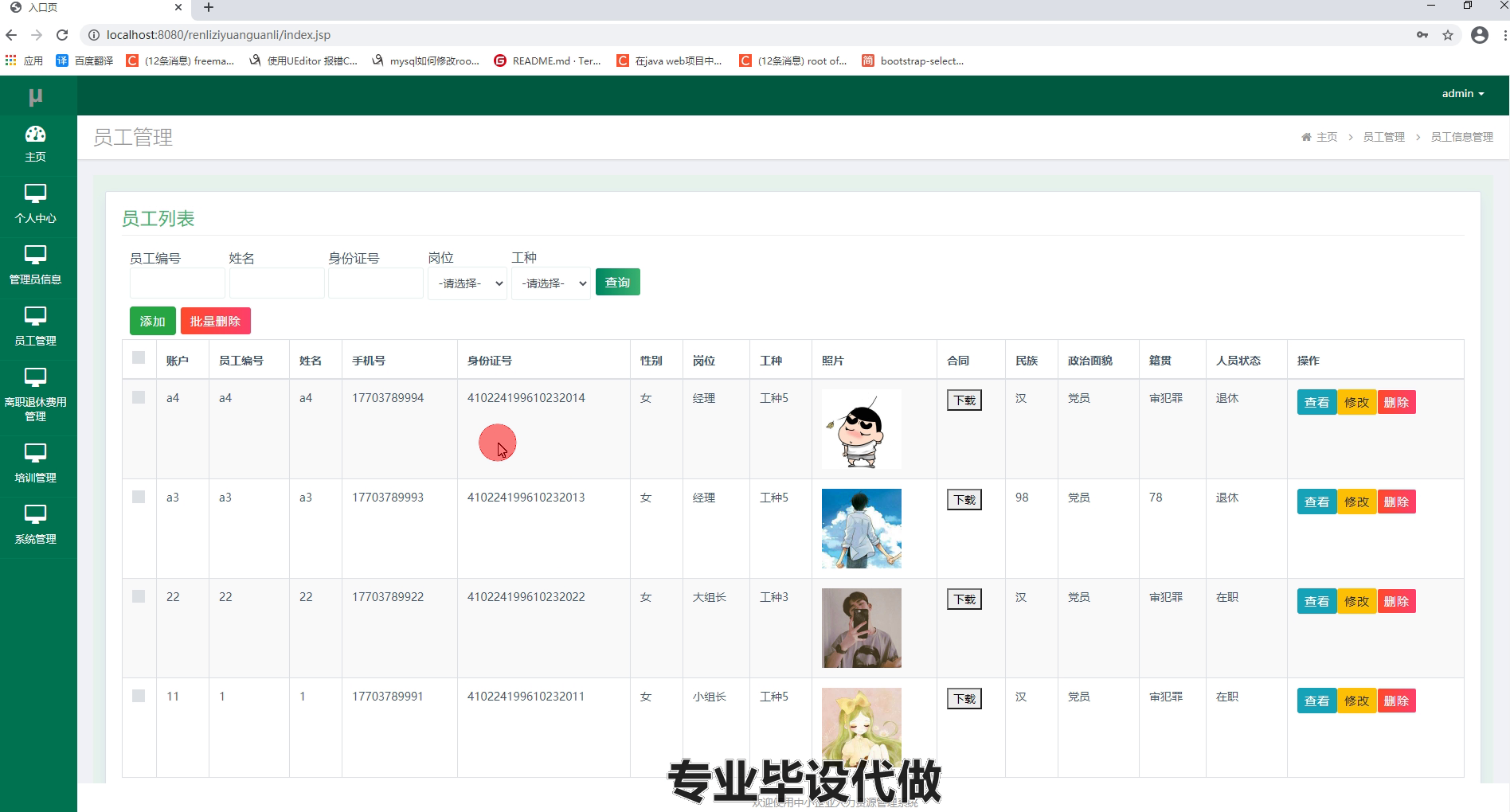This screenshot has height=812, width=1510.
Task: Open the 百度翻译 bookmark
Action: tap(84, 61)
